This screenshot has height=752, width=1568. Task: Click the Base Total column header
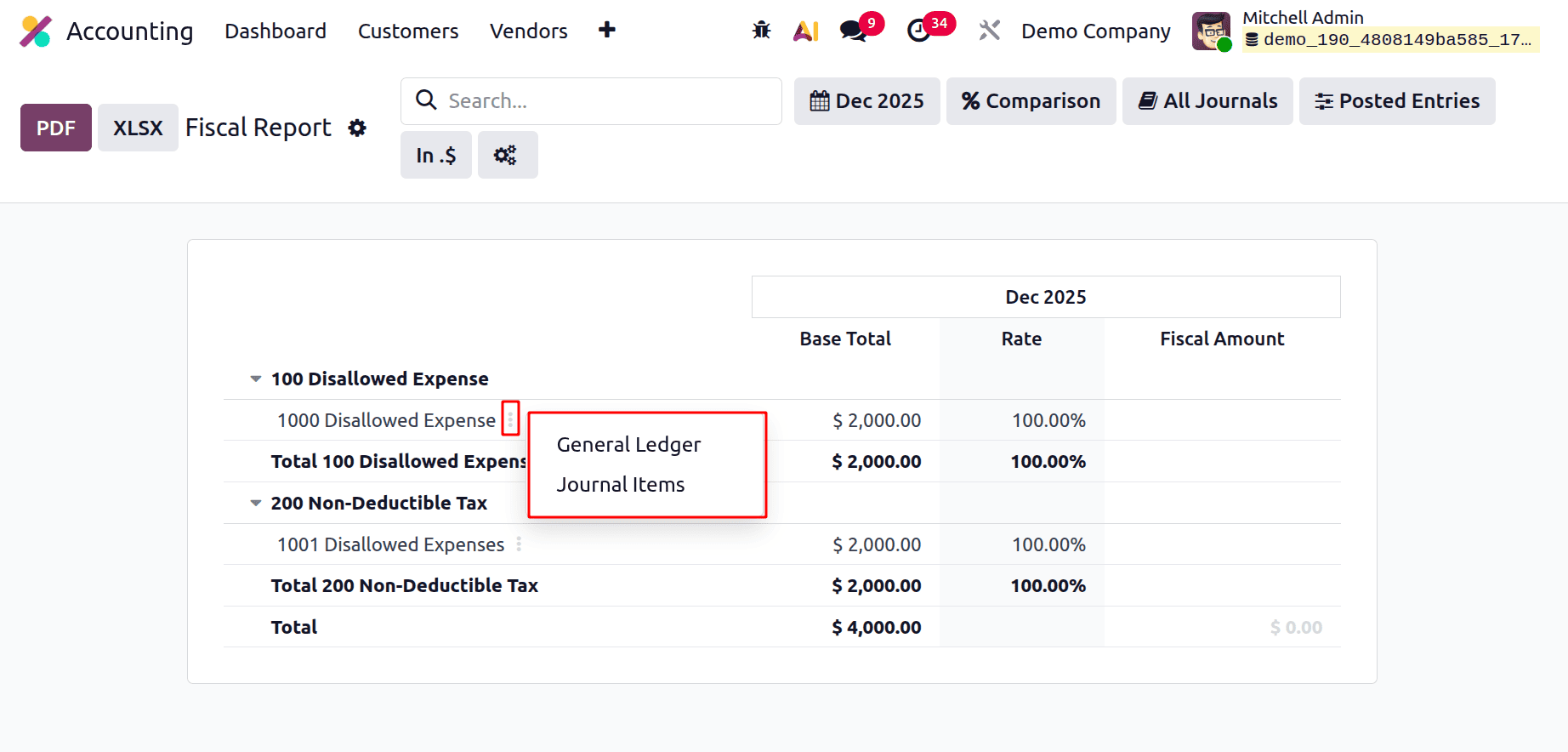pyautogui.click(x=845, y=339)
